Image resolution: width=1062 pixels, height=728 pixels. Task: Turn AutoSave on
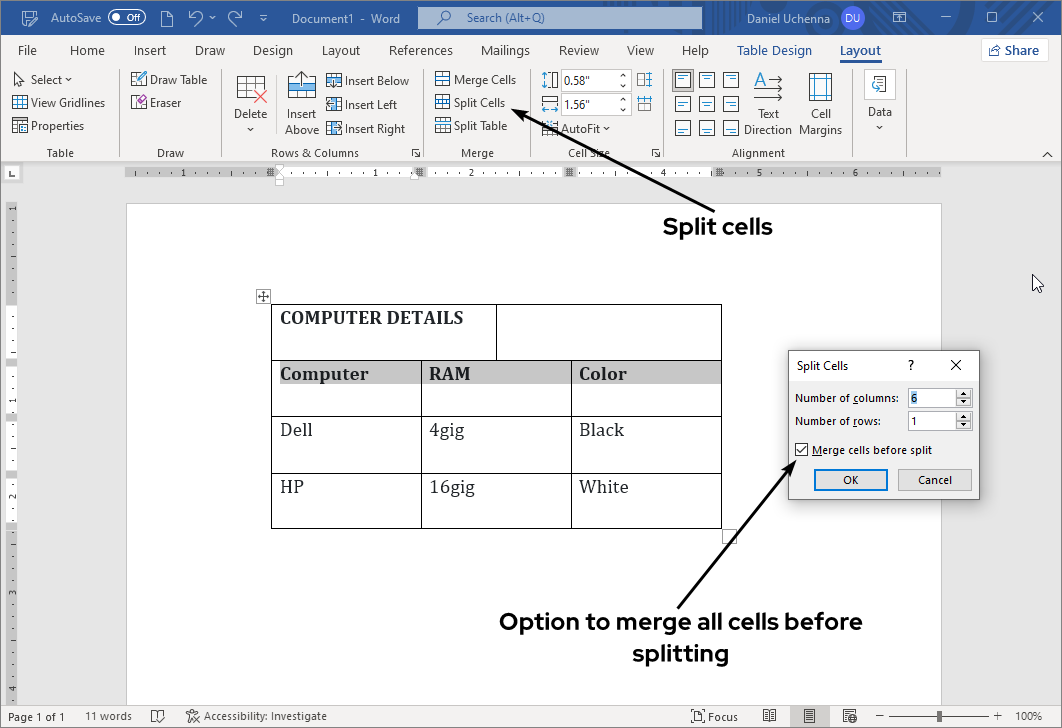[125, 17]
